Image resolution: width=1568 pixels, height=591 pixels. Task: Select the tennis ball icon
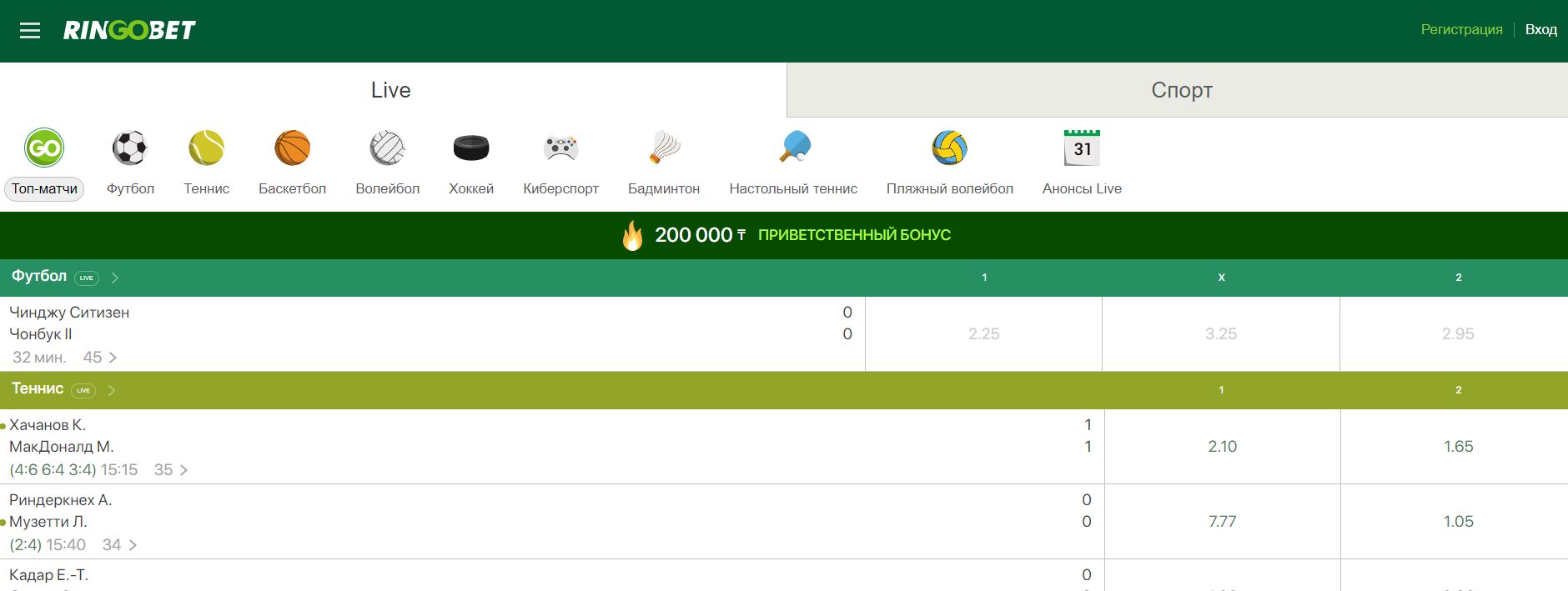pyautogui.click(x=207, y=148)
